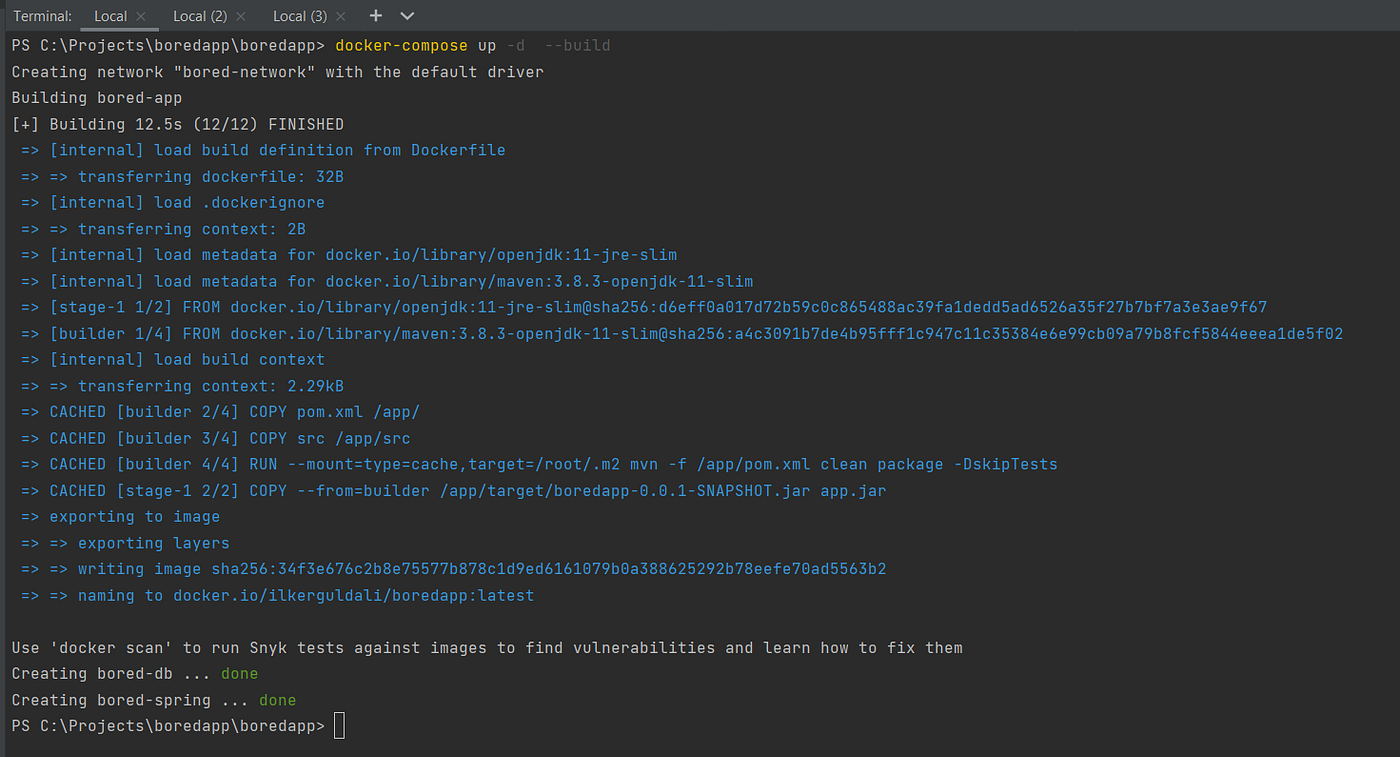
Task: Click the 'COPY --from=builder' app.jar line
Action: point(453,490)
